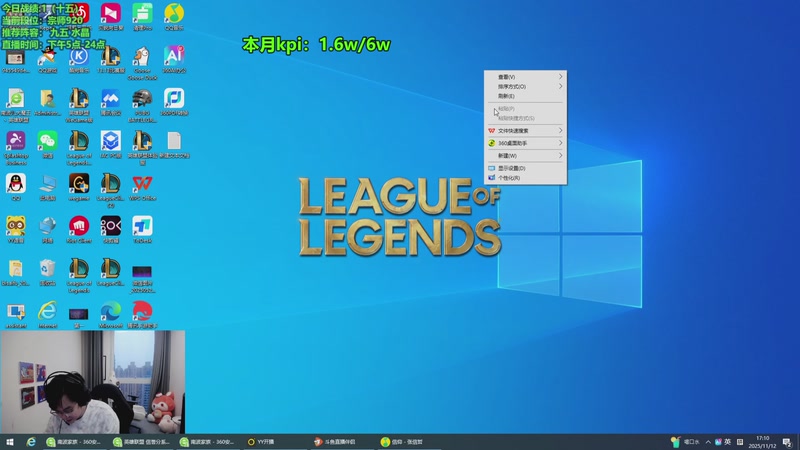The width and height of the screenshot is (800, 450).
Task: Switch to 英雄联盟 信誉分 browser taskbar window
Action: coord(142,442)
